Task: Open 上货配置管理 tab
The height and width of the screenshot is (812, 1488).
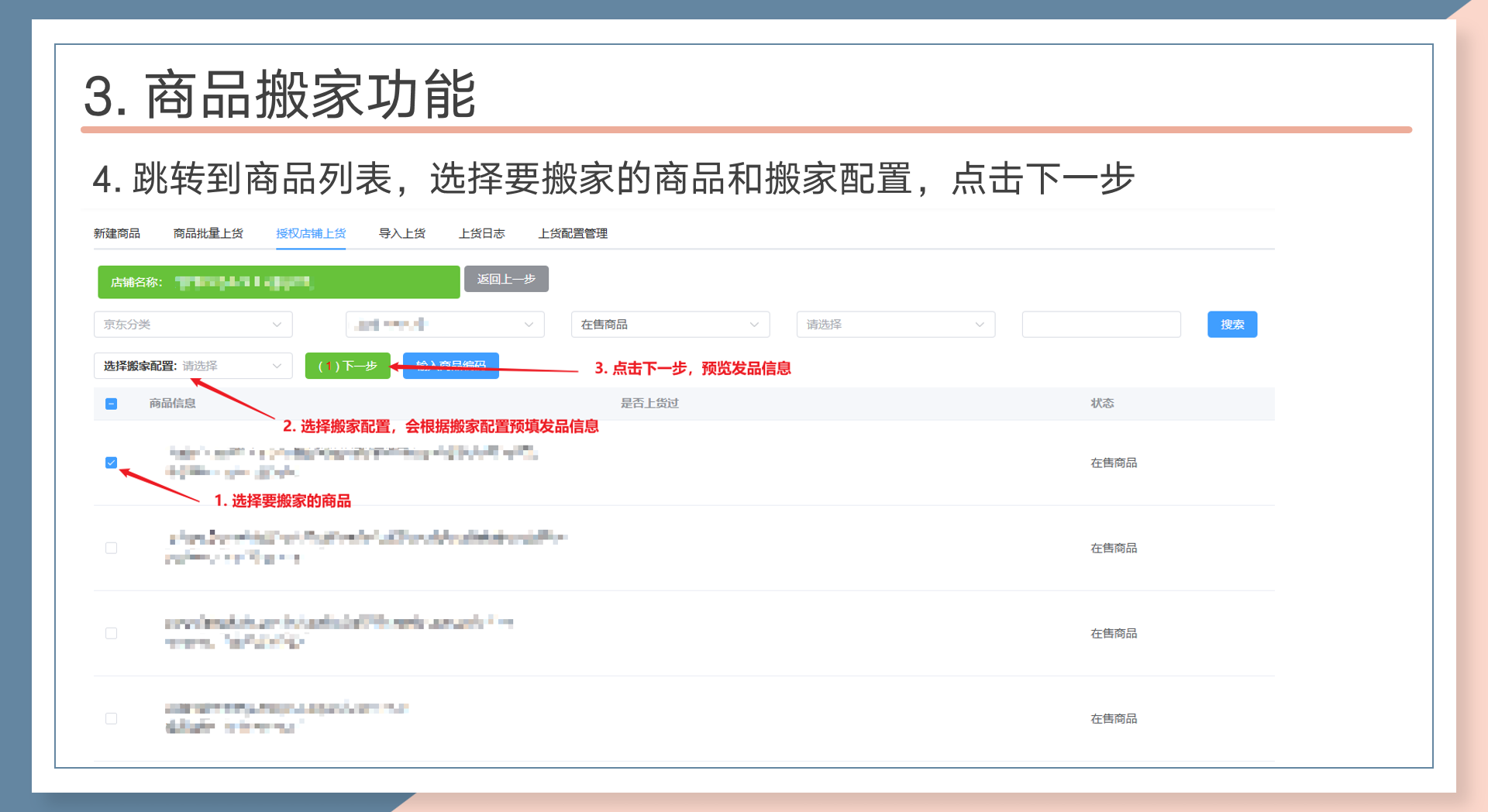Action: (573, 233)
